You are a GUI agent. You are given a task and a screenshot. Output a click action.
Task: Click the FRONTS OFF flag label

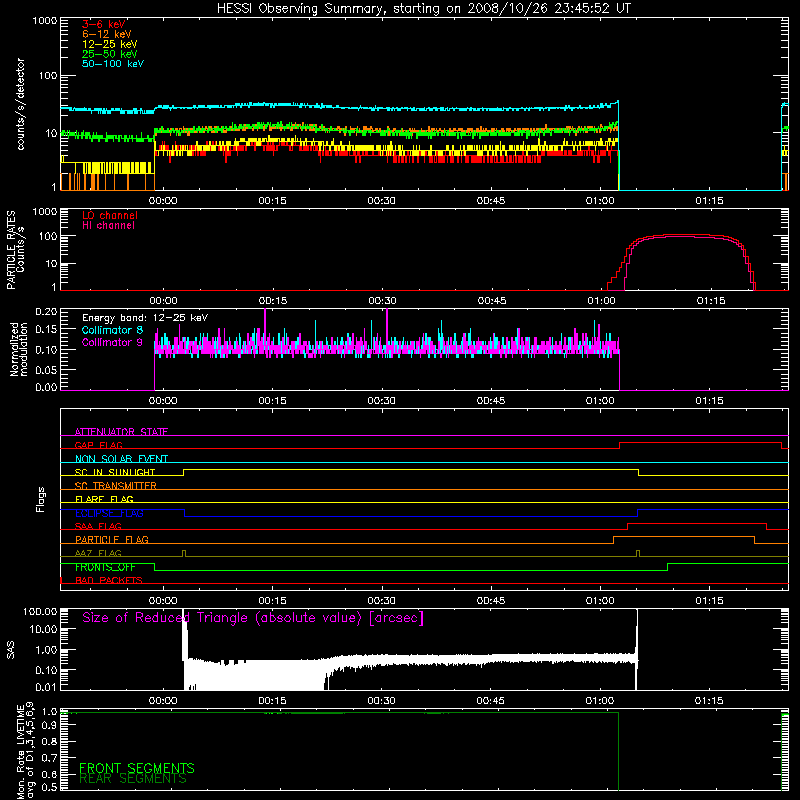(x=105, y=567)
